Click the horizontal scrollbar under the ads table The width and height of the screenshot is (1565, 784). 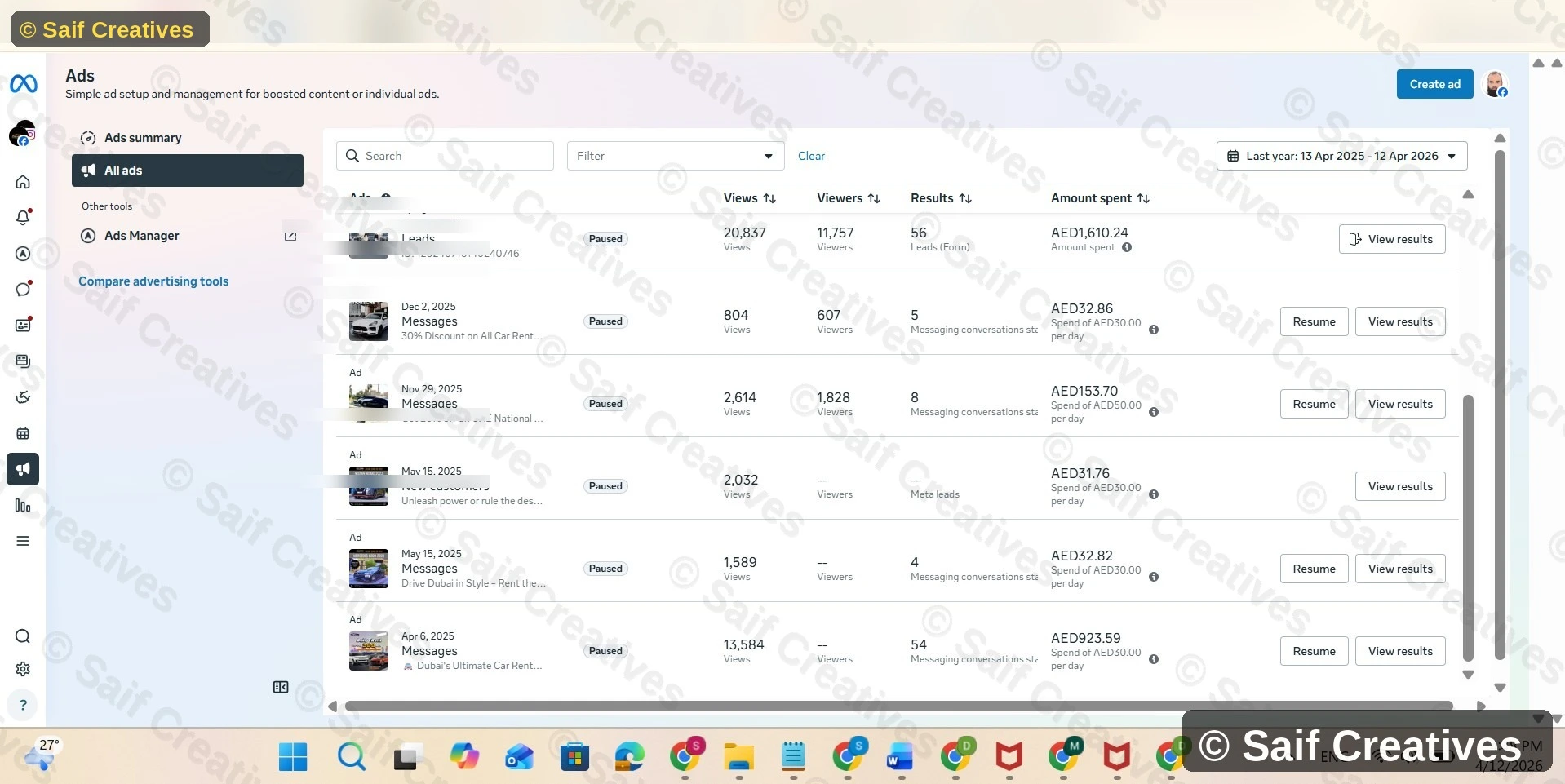(x=898, y=706)
